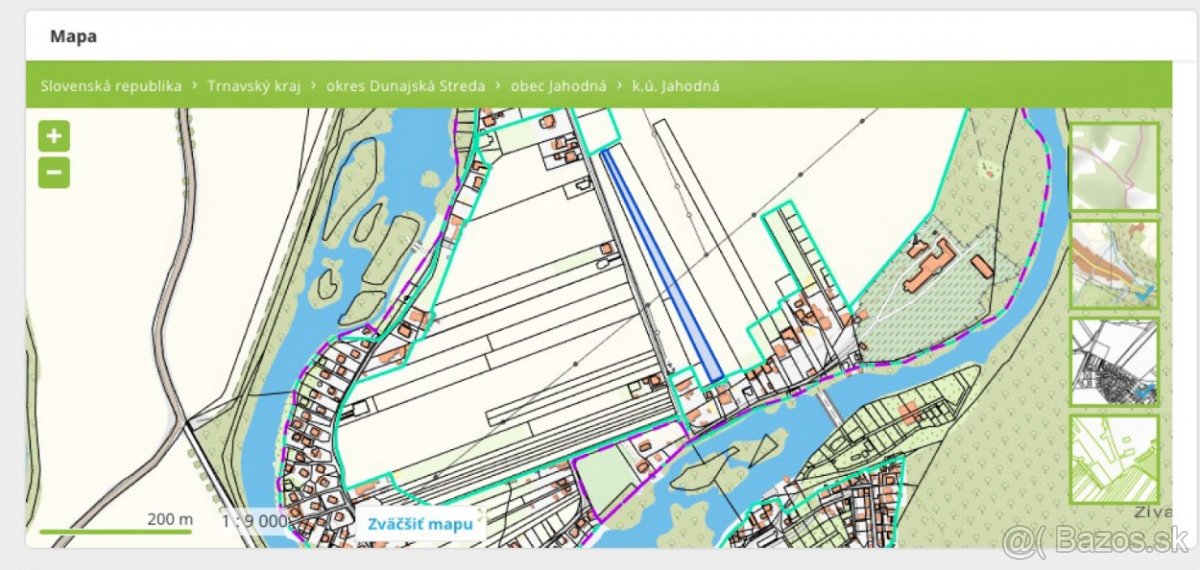The height and width of the screenshot is (570, 1200).
Task: Click the chevron after Slovenská republika
Action: 195,86
